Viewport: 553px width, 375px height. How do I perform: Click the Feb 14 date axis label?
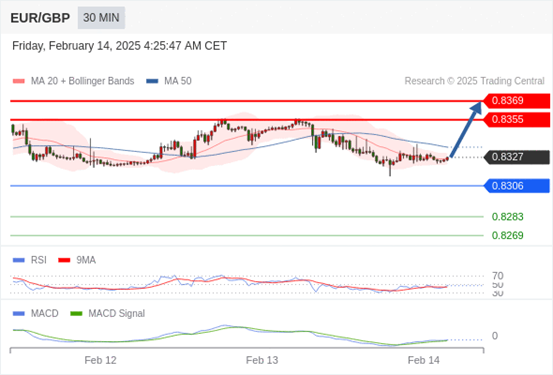(424, 360)
